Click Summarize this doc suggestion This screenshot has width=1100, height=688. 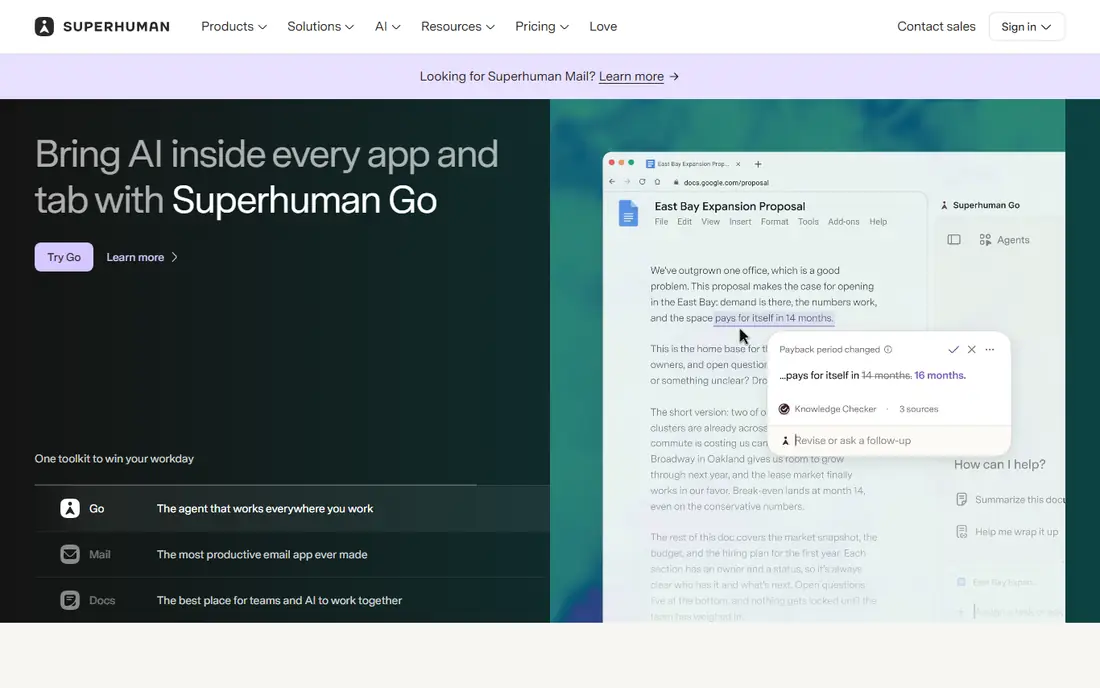click(x=1010, y=499)
